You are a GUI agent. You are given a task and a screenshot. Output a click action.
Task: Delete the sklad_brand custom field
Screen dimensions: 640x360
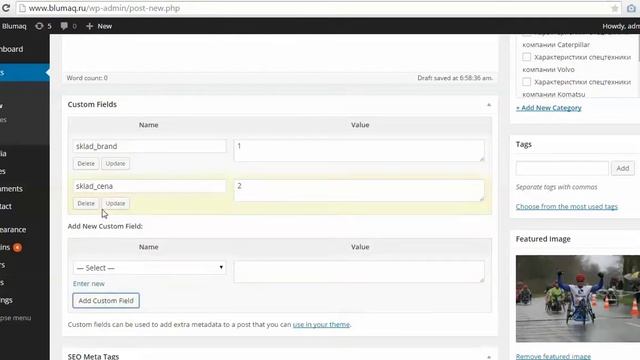86,164
